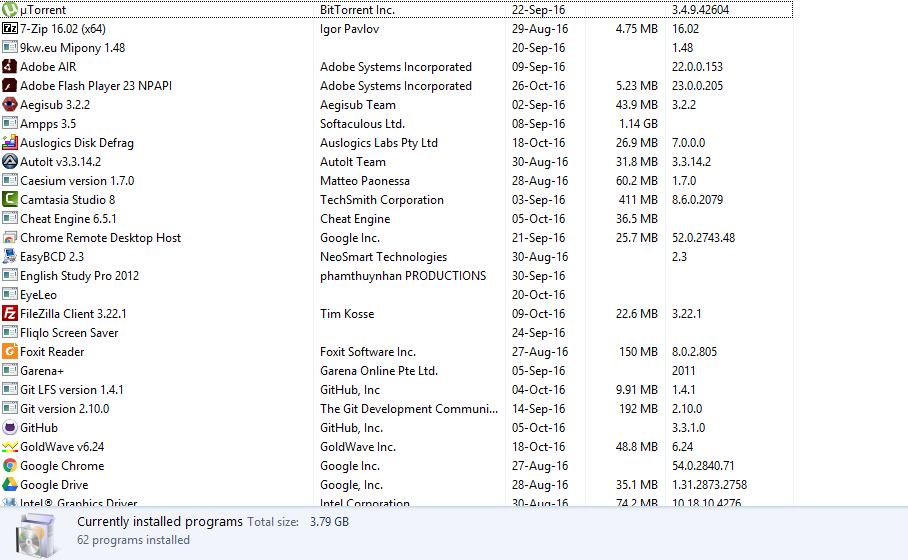Click the Garena+ program icon

10,371
